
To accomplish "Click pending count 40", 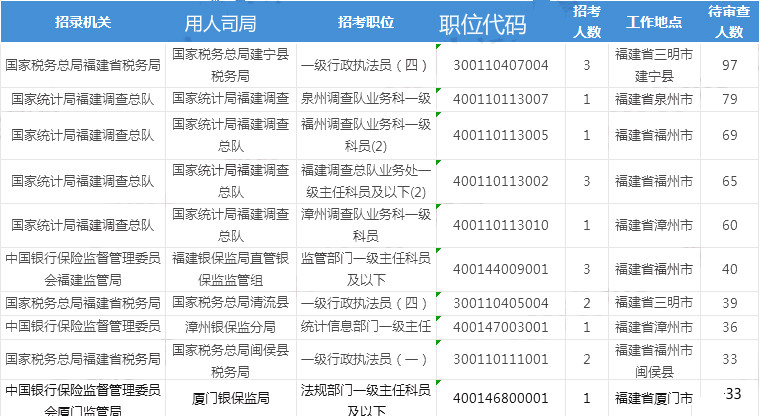I will pyautogui.click(x=729, y=270).
